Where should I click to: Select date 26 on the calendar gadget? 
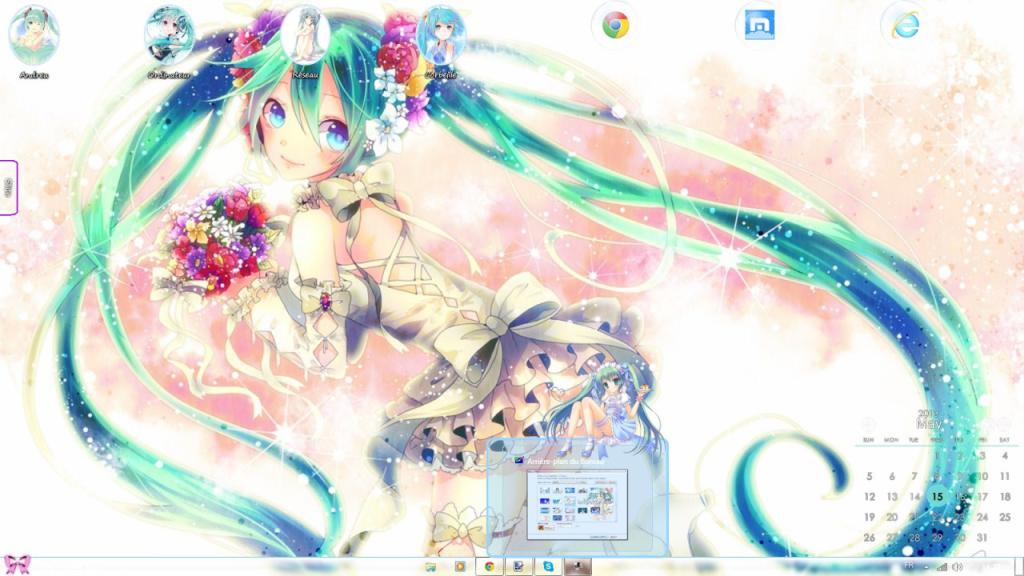click(x=869, y=537)
